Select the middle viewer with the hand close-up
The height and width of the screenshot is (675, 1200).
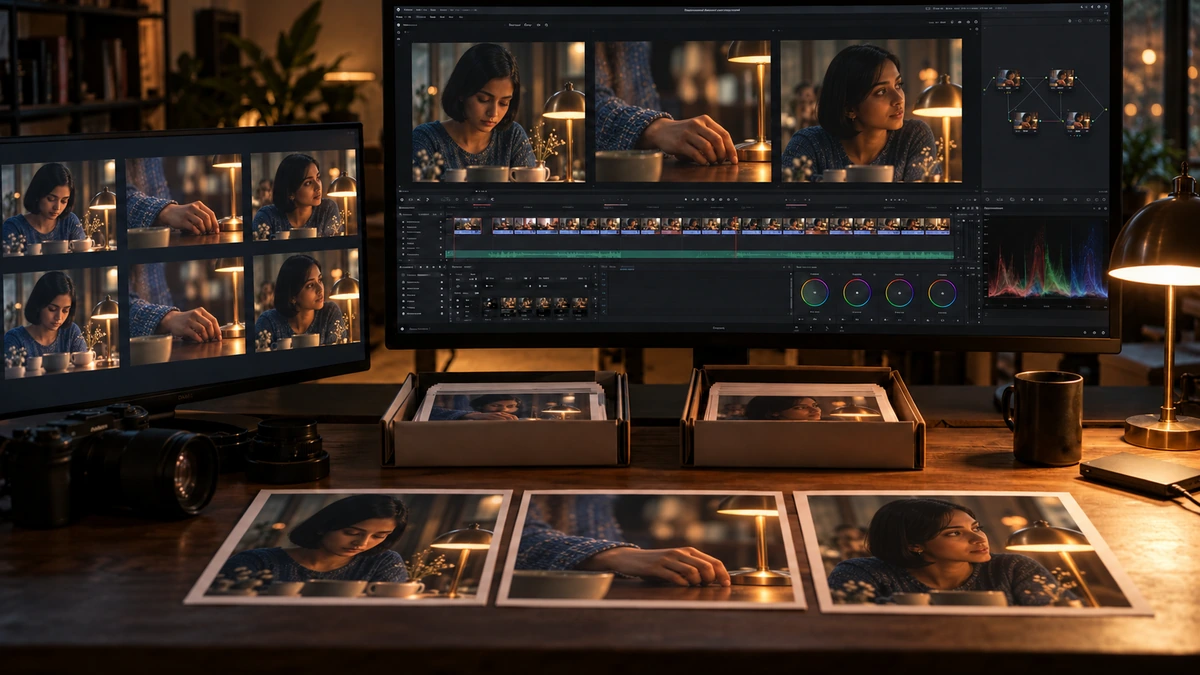(683, 111)
